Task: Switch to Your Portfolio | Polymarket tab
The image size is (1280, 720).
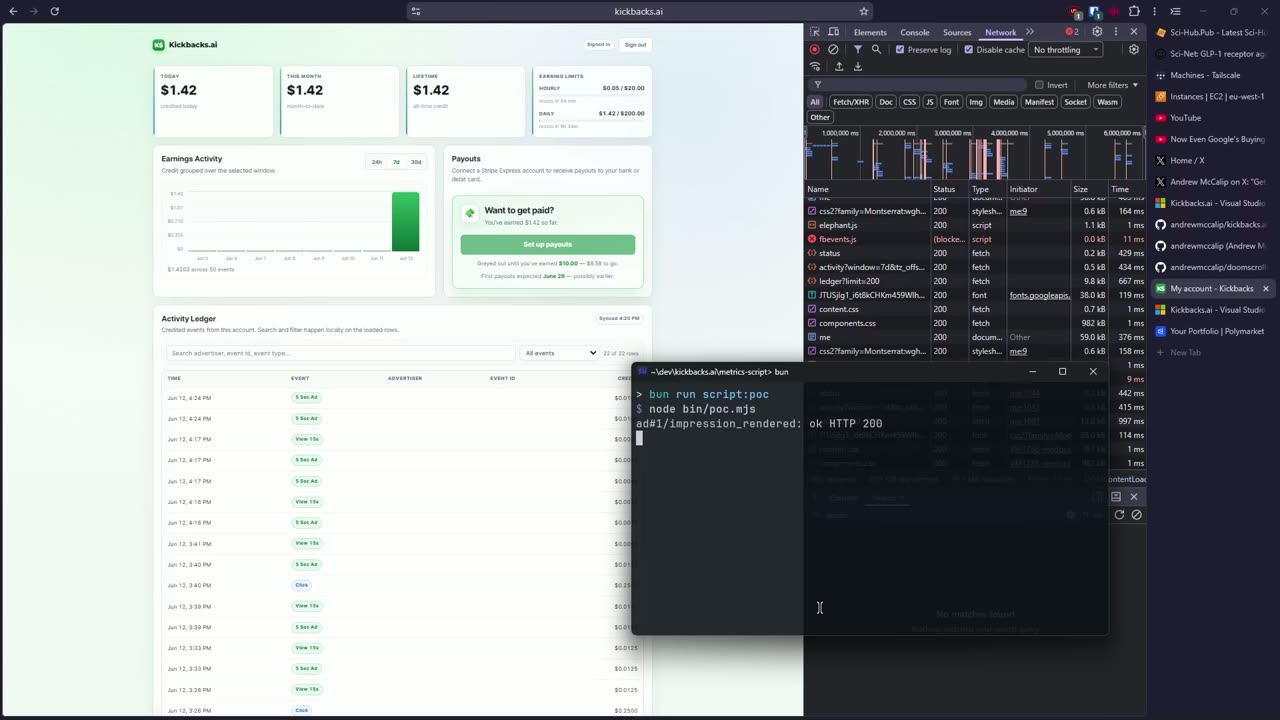Action: 1210,331
